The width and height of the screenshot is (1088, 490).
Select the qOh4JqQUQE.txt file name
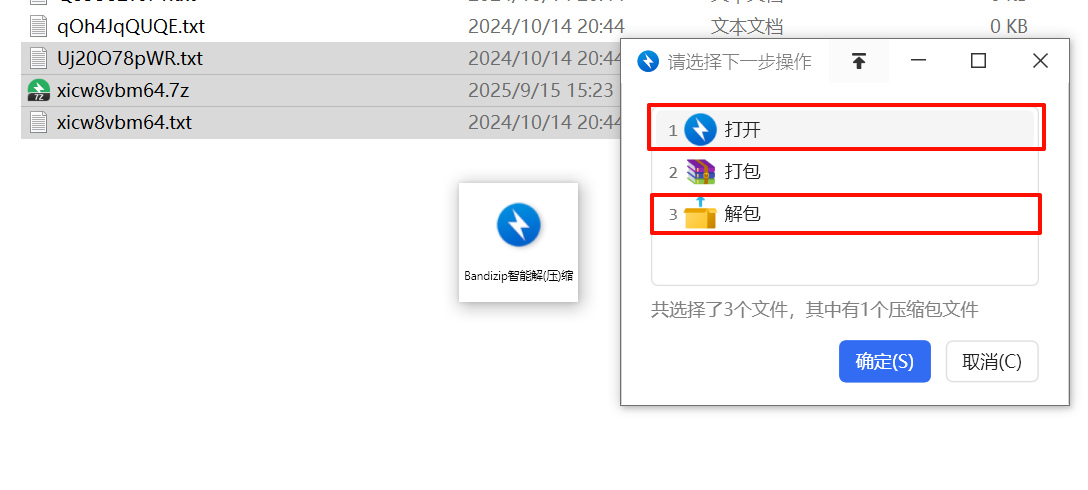pyautogui.click(x=131, y=26)
